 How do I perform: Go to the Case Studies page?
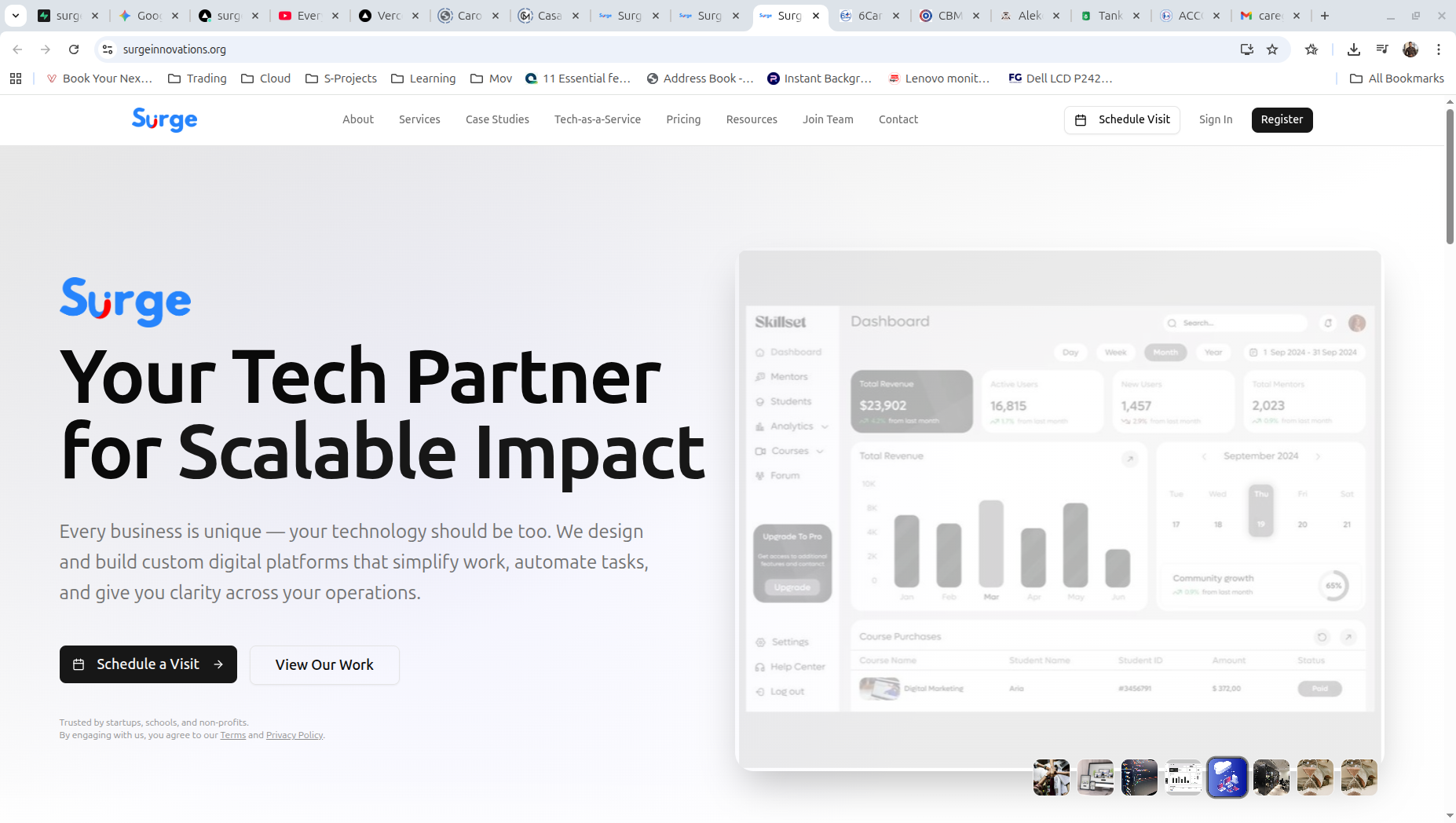pyautogui.click(x=497, y=119)
